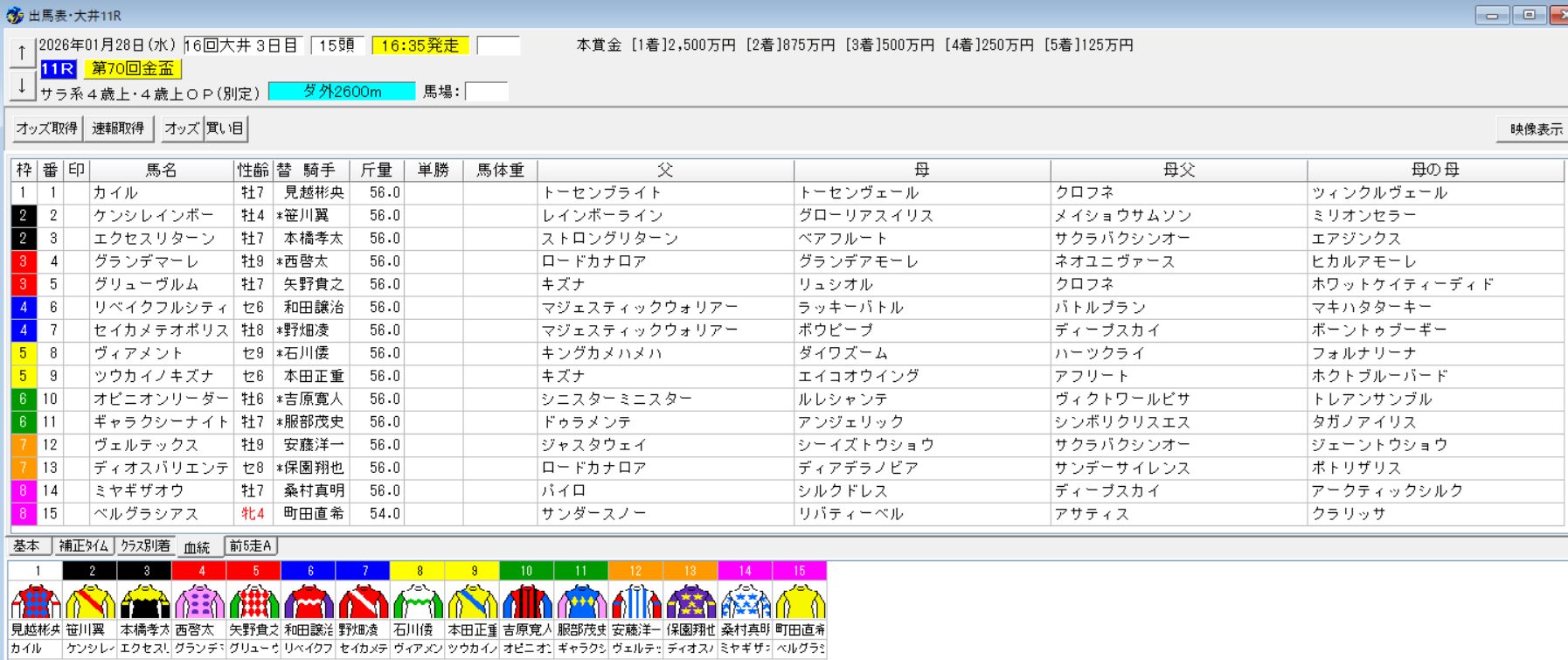Click the black-red striped silk of 吉原寛人
This screenshot has height=660, width=1568.
(x=526, y=602)
